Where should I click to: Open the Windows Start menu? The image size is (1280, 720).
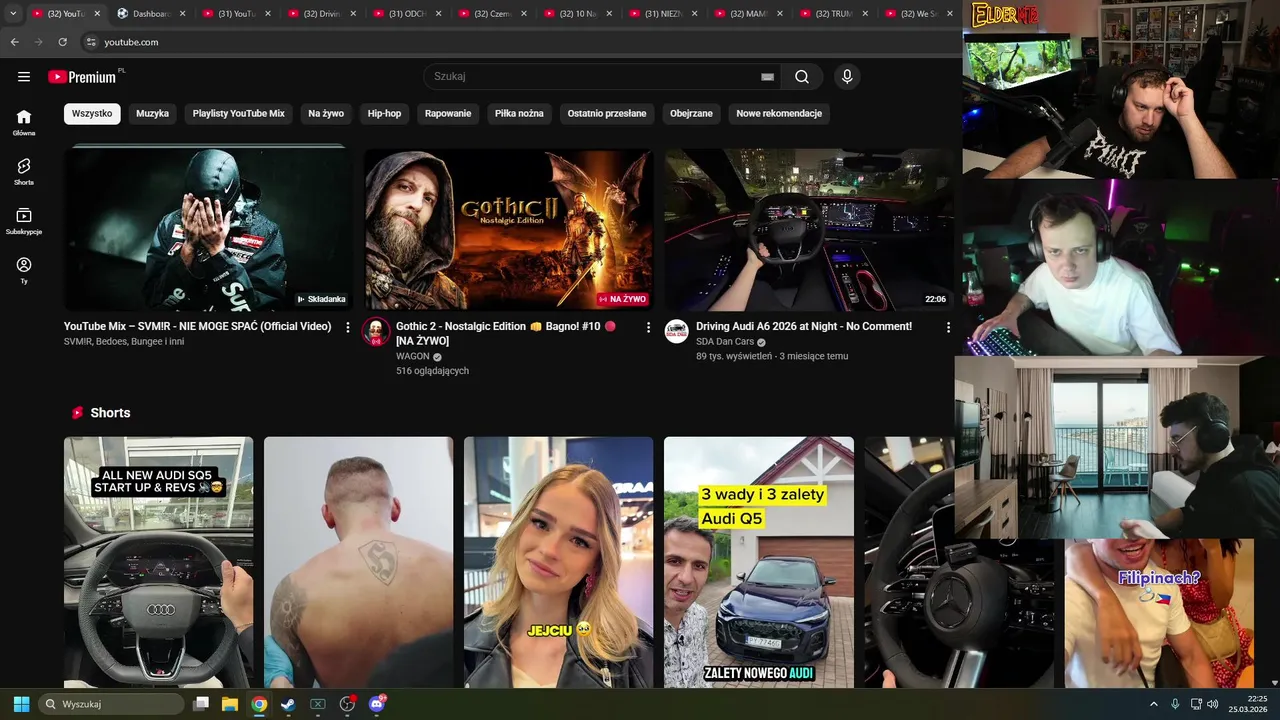[x=21, y=704]
